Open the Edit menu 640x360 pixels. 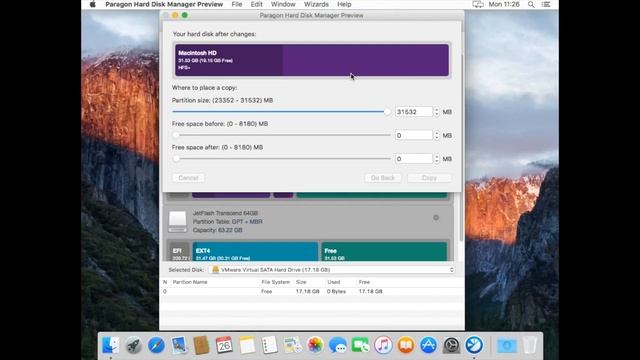point(256,4)
